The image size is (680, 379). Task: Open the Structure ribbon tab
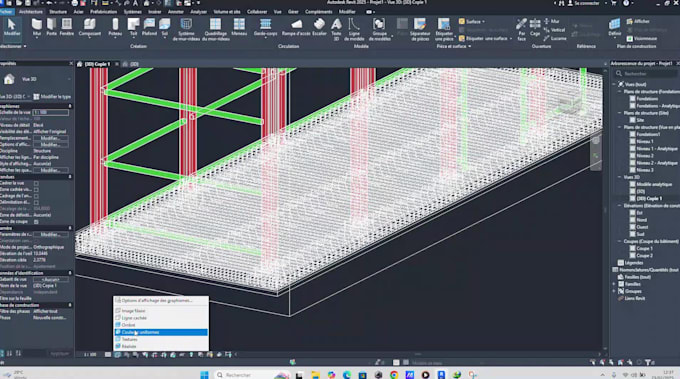tap(58, 12)
